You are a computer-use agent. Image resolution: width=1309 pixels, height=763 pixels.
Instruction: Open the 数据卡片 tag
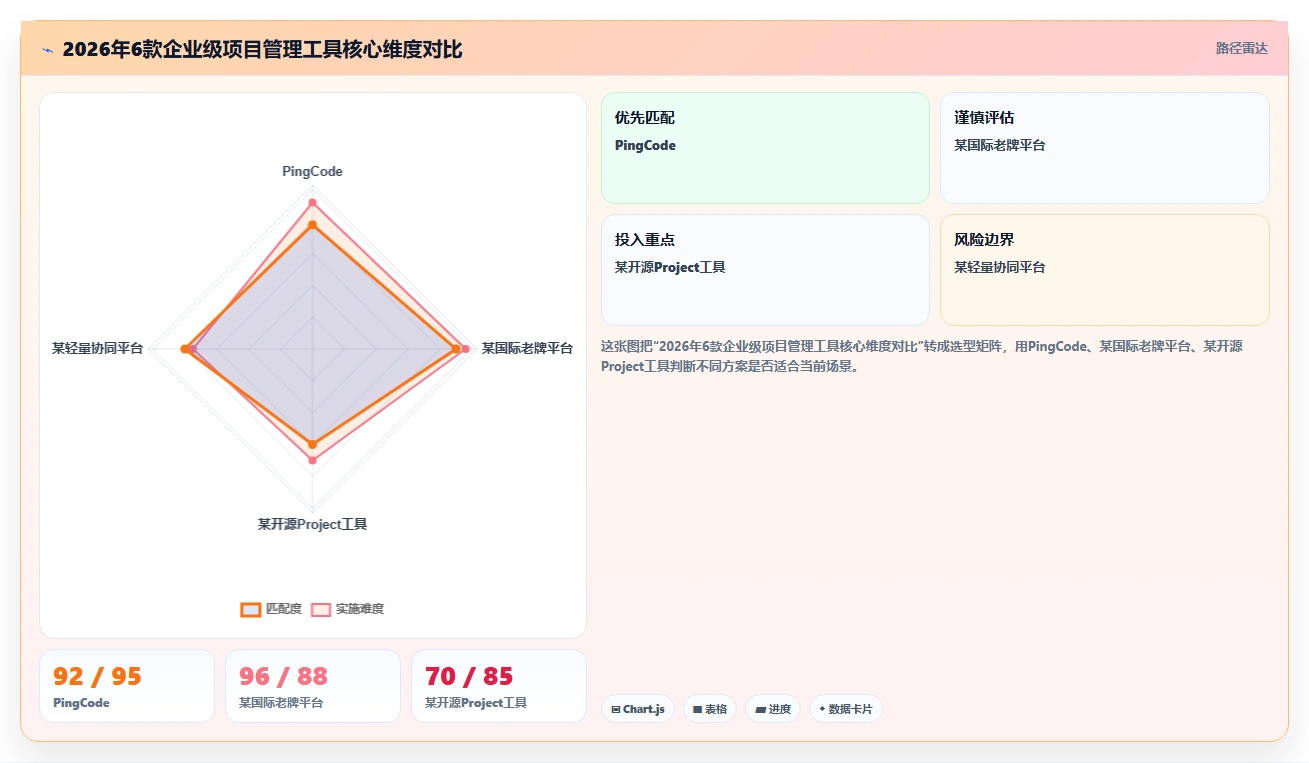(845, 709)
